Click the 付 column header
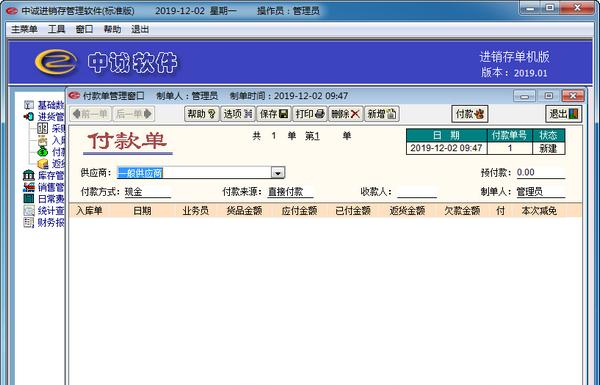600x385 pixels. pyautogui.click(x=501, y=210)
